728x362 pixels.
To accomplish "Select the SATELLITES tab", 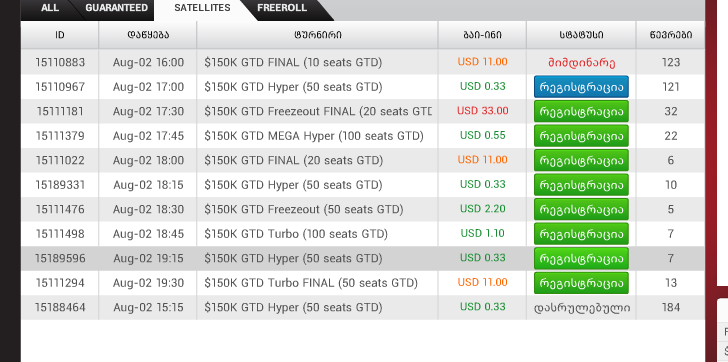I will (x=202, y=8).
